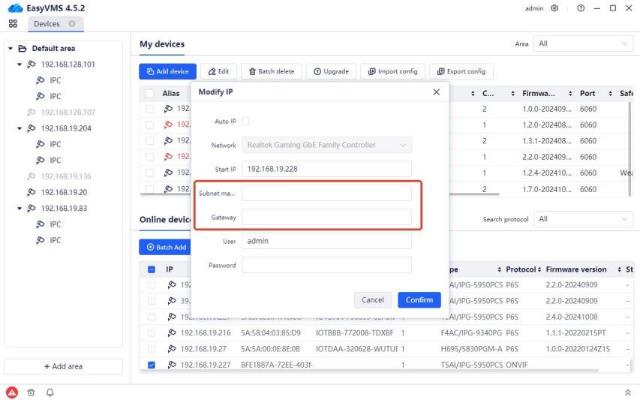This screenshot has width=640, height=400.
Task: Select 192.168.19.20 in device tree
Action: click(x=62, y=192)
